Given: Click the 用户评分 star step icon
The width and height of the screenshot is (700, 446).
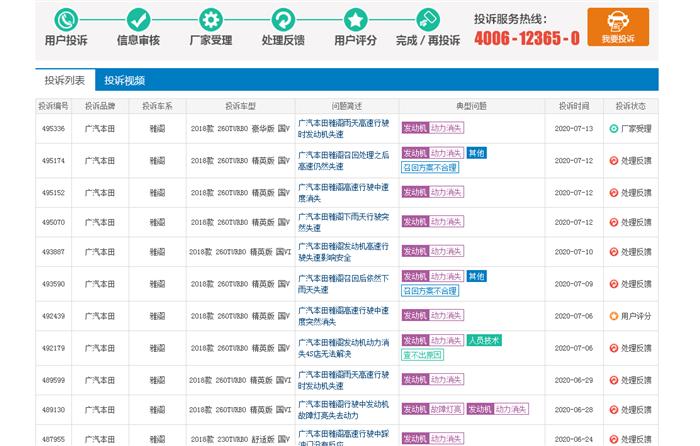Looking at the screenshot, I should click(355, 20).
